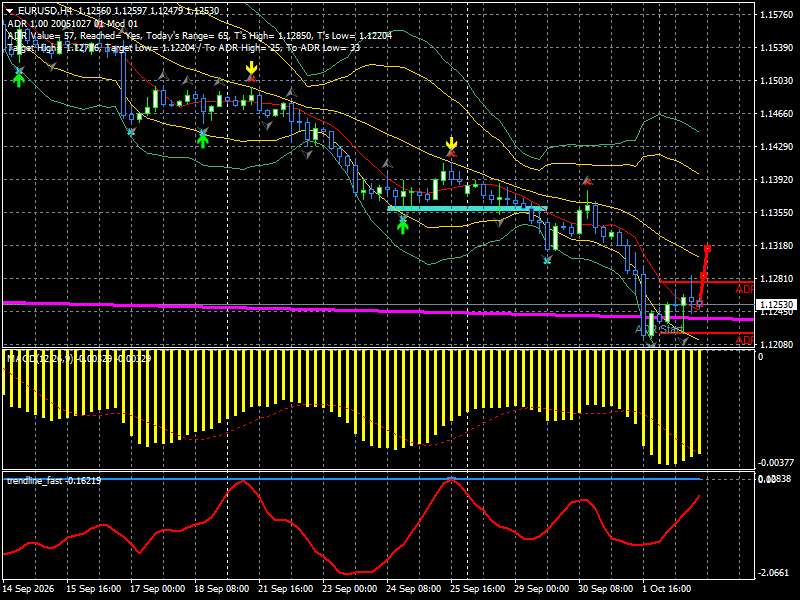The height and width of the screenshot is (600, 800).
Task: Click the '15 Sep 16:00' time label
Action: pos(93,589)
